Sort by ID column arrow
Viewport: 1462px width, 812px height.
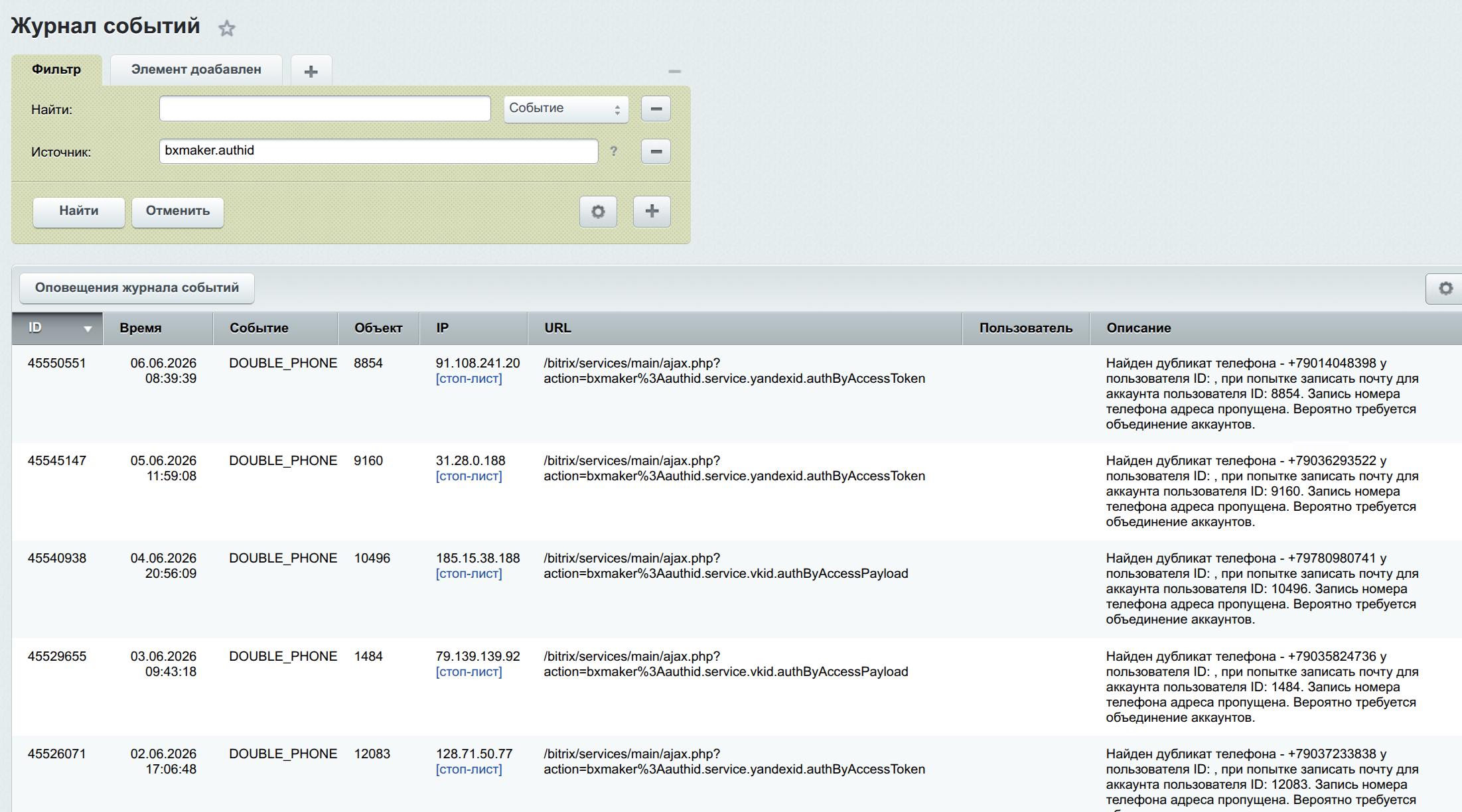click(x=88, y=329)
